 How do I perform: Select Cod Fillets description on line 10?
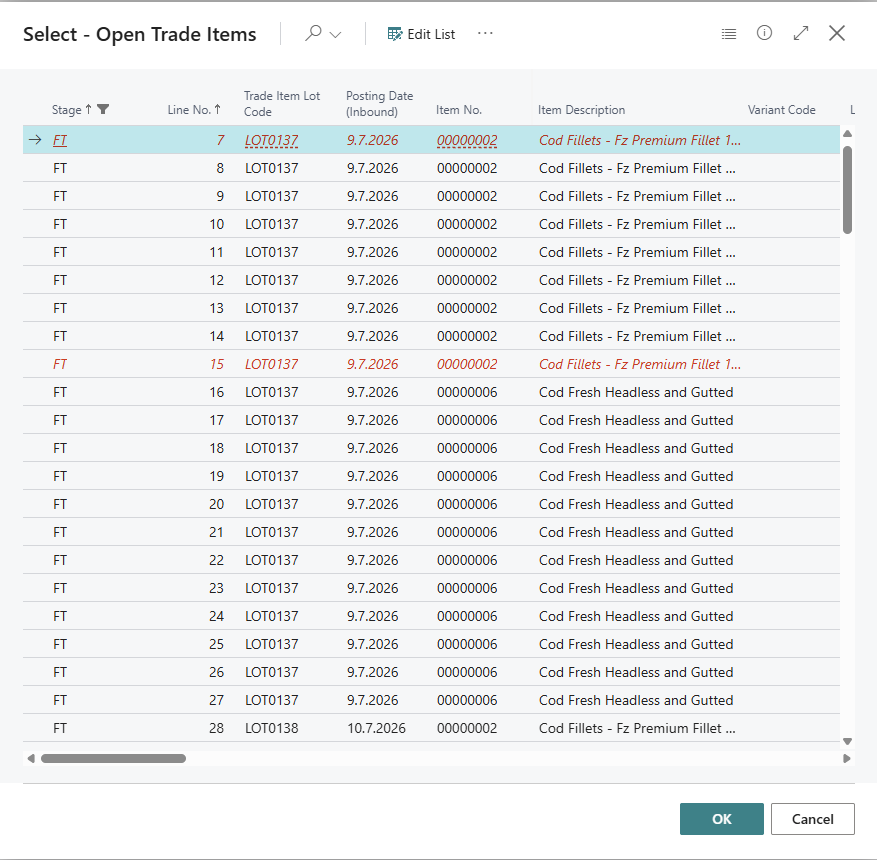point(637,224)
